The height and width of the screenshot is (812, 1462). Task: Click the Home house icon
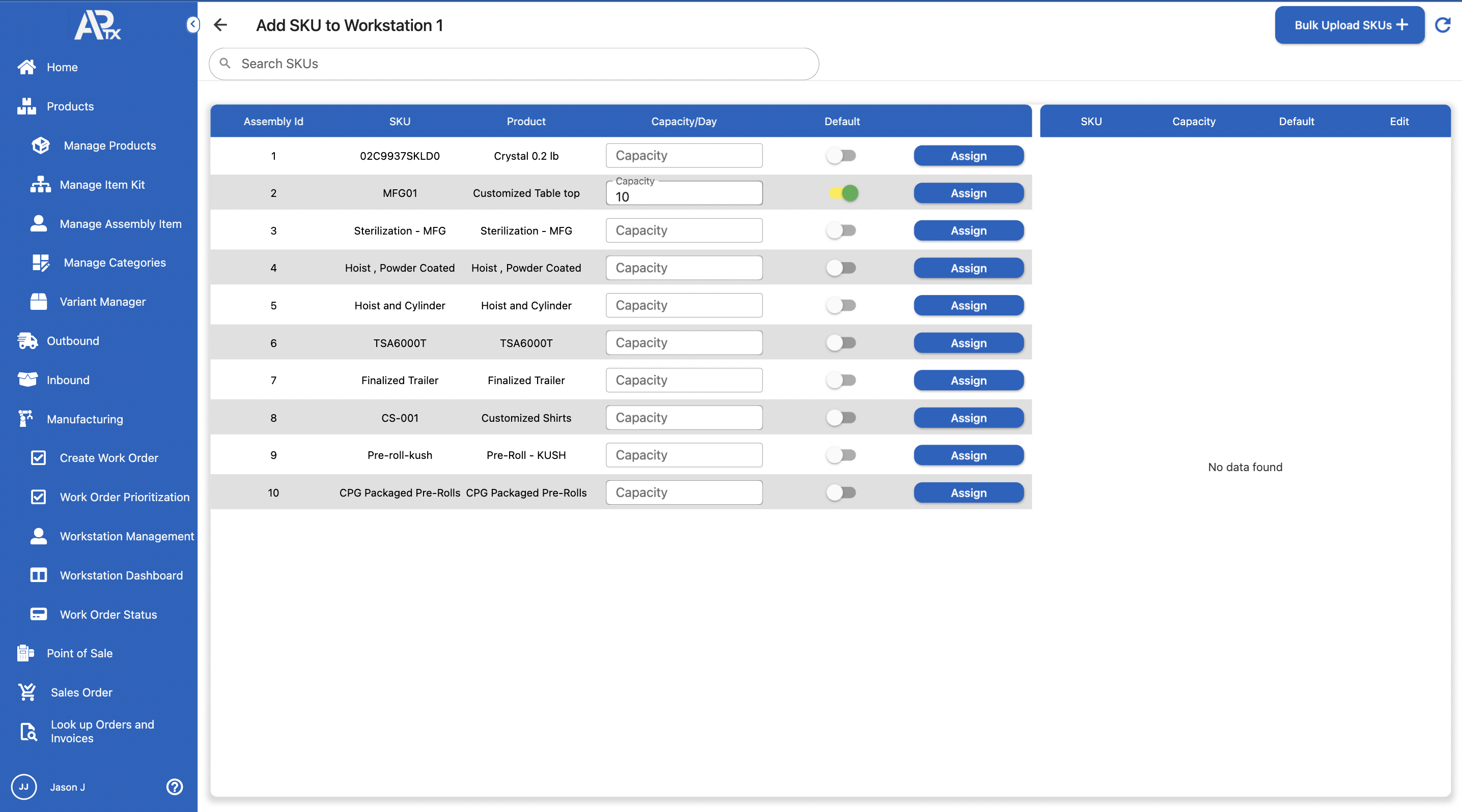click(26, 67)
